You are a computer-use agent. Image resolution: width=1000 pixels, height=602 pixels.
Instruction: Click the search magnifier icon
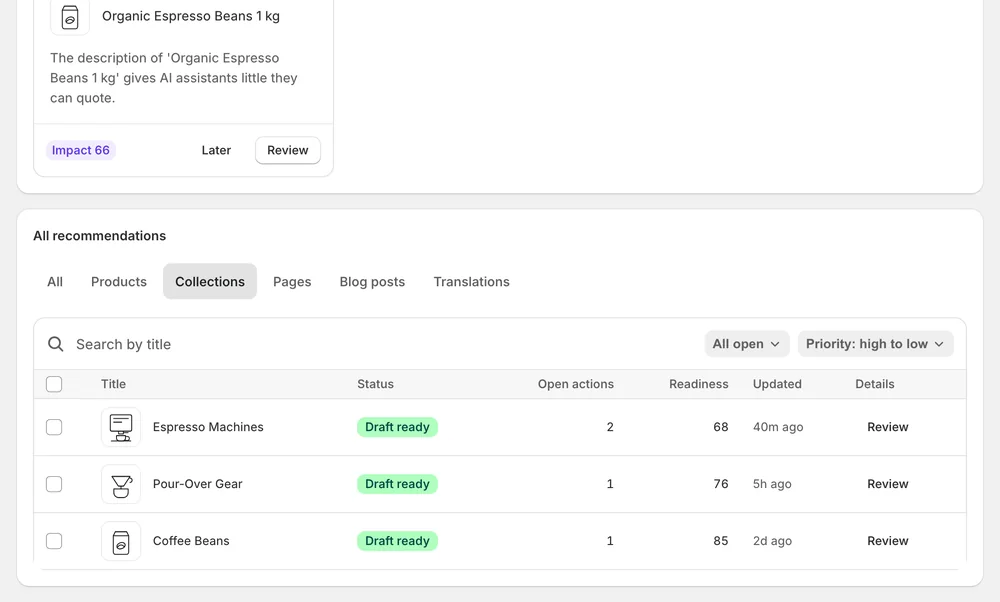click(56, 344)
